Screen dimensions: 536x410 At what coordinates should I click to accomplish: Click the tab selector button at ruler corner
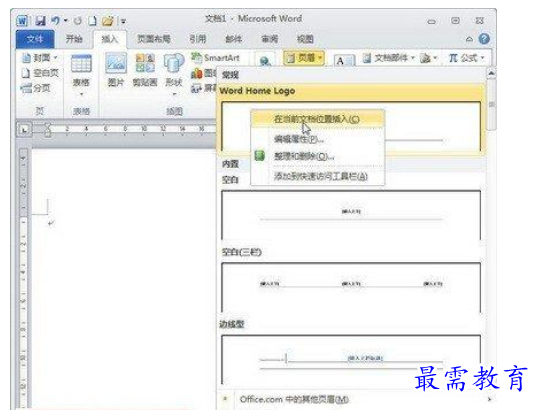[24, 130]
